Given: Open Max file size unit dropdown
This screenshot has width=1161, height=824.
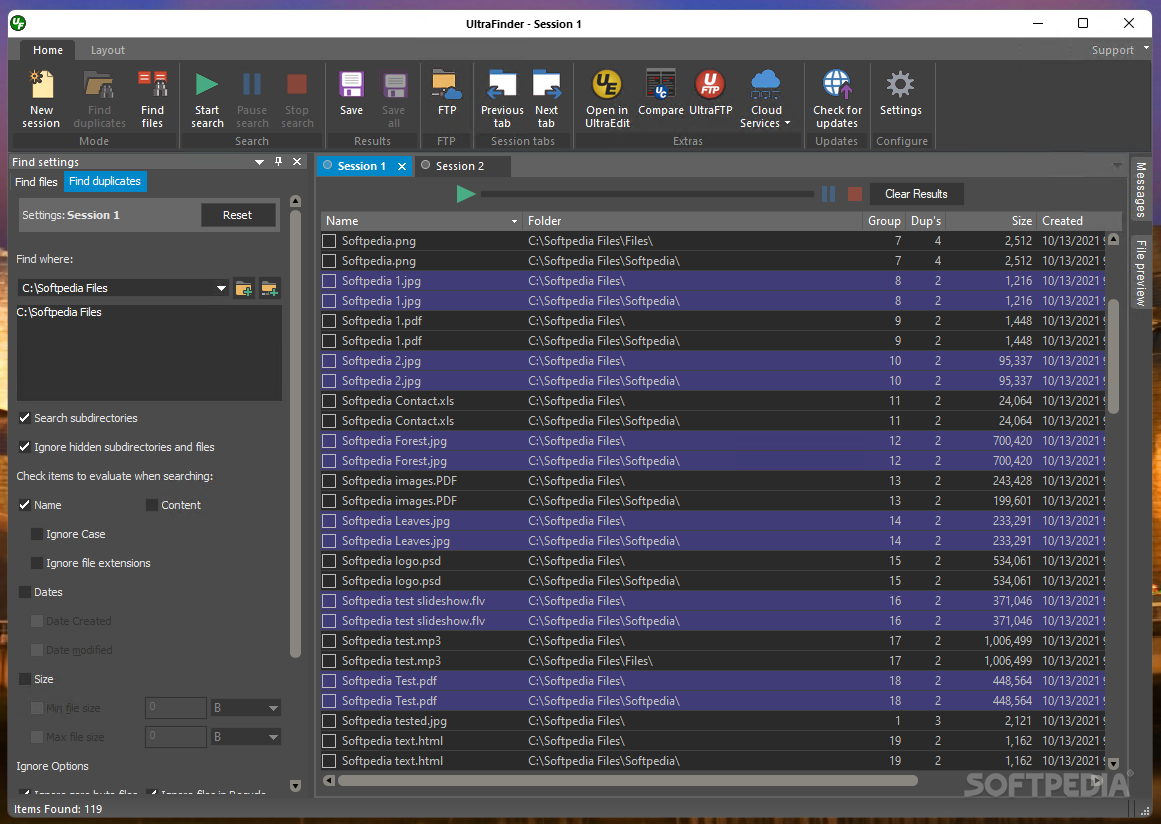Looking at the screenshot, I should (x=273, y=737).
